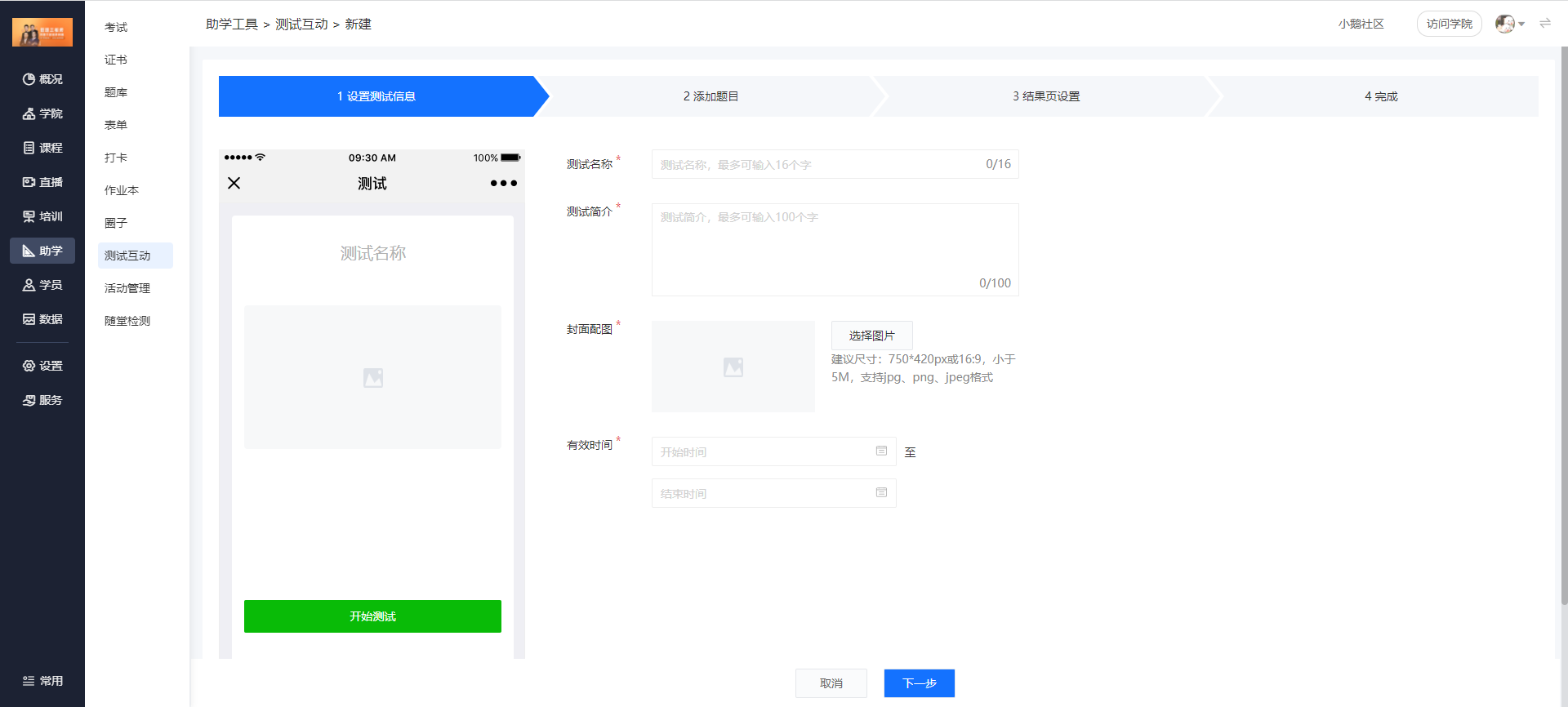Click the school logo thumbnail
Screen dimensions: 1568x707
(x=42, y=33)
